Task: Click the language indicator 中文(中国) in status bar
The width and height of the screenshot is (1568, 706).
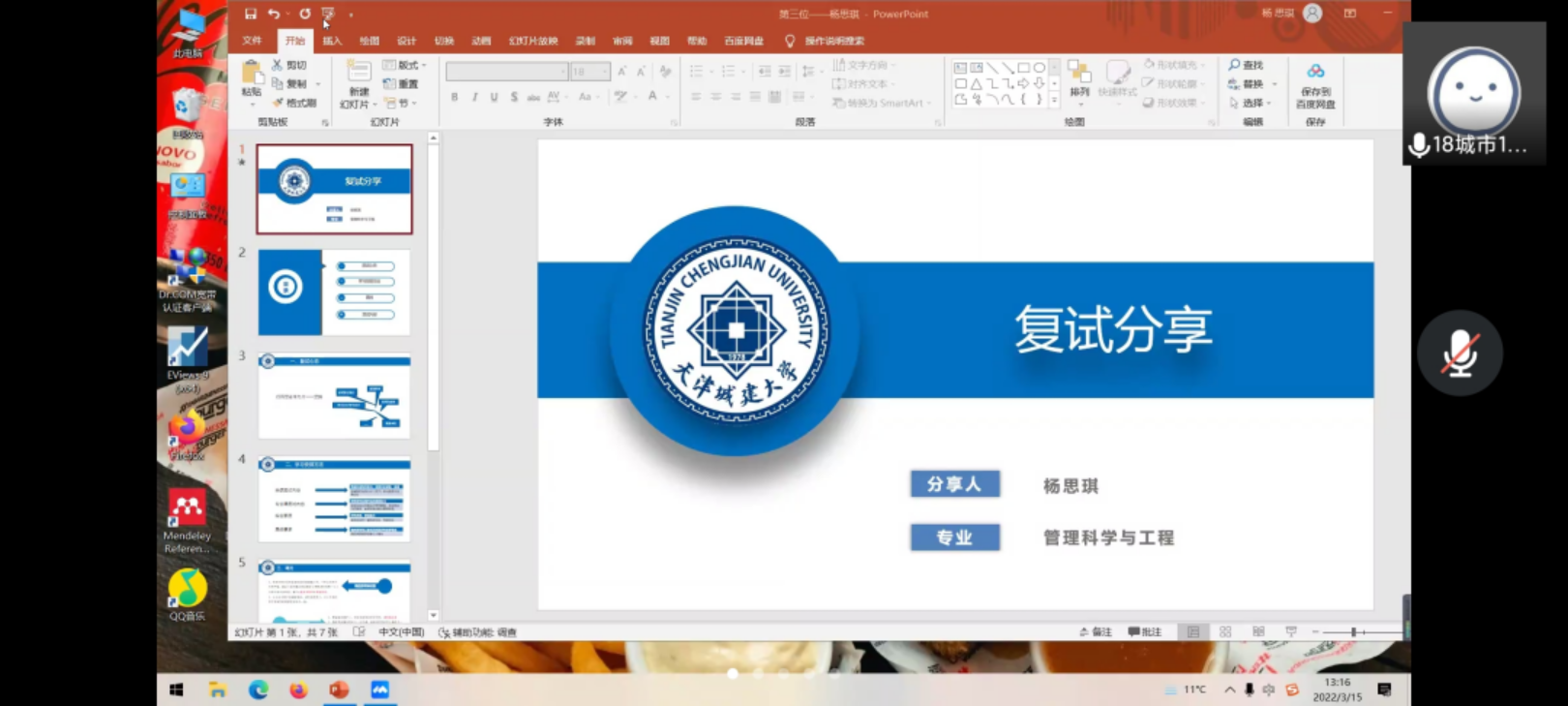Action: coord(402,632)
